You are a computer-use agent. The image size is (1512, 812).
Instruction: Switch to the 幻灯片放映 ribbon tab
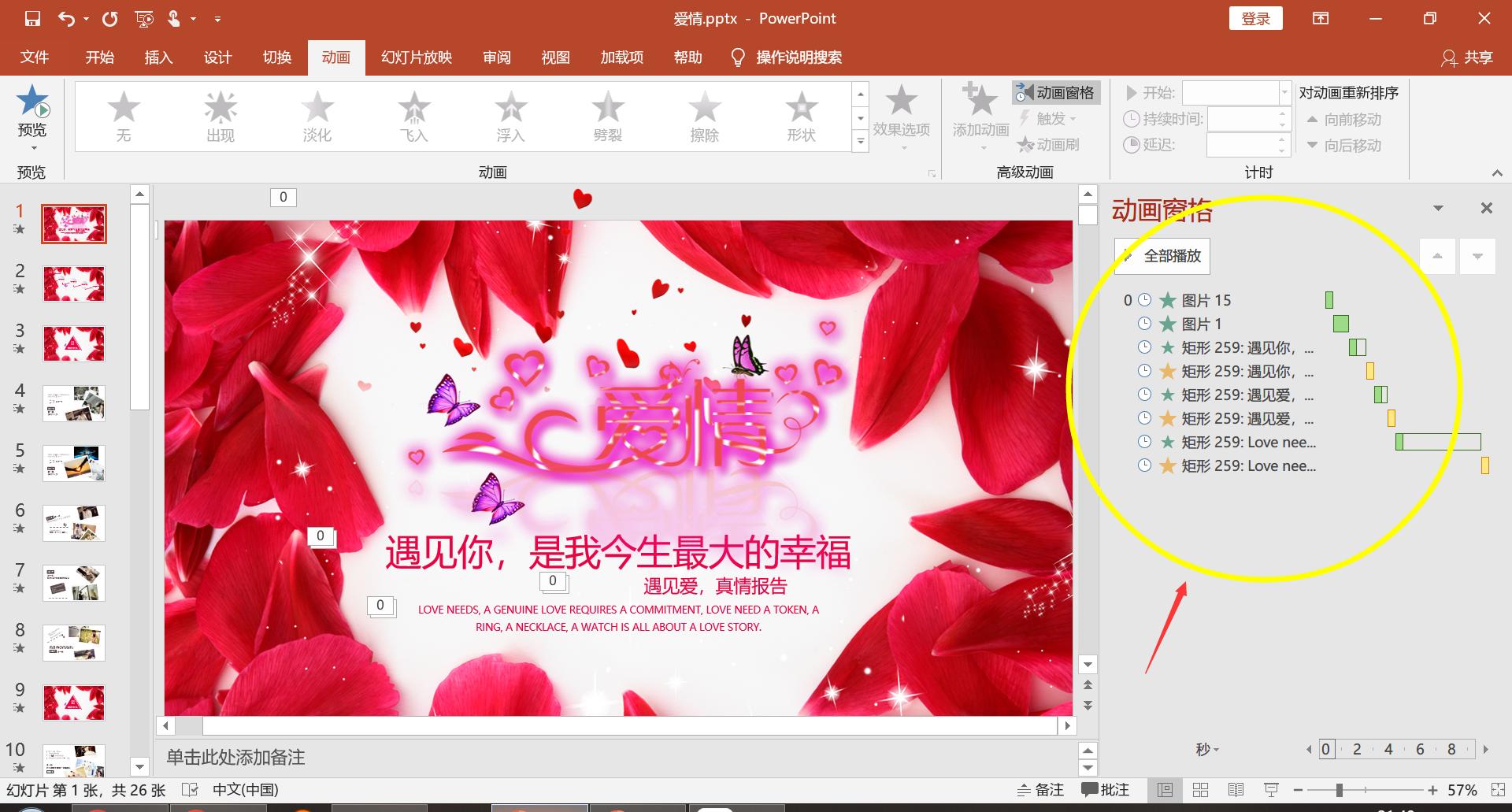click(x=415, y=57)
